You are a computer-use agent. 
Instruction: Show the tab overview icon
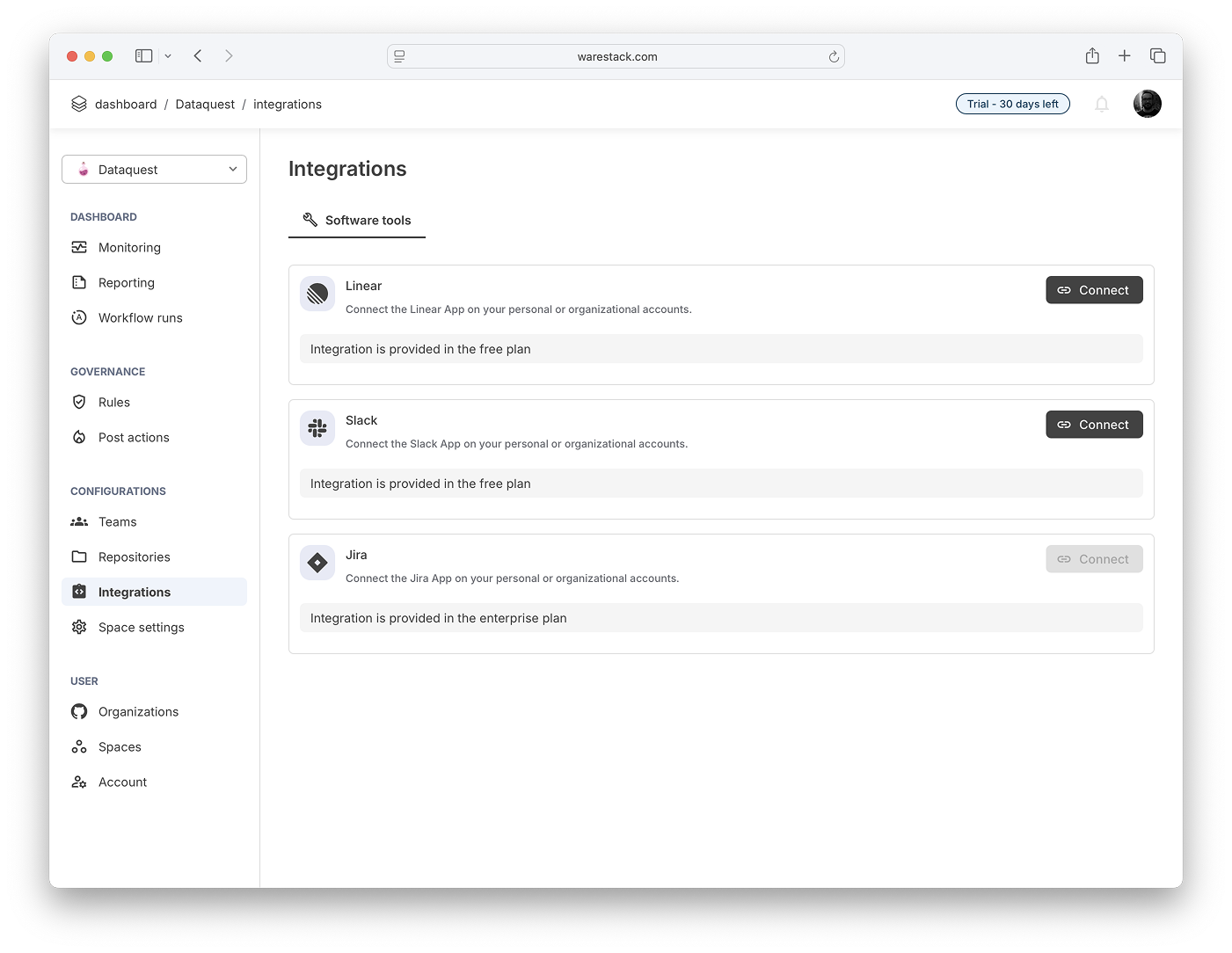(1157, 56)
